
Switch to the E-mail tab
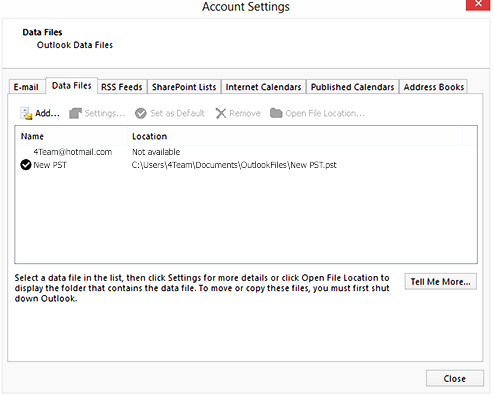coord(26,87)
